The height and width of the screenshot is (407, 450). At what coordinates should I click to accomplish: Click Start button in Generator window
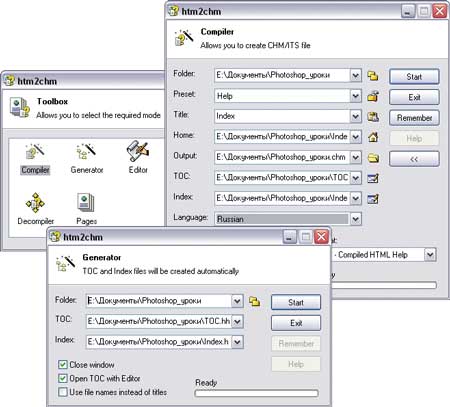296,302
